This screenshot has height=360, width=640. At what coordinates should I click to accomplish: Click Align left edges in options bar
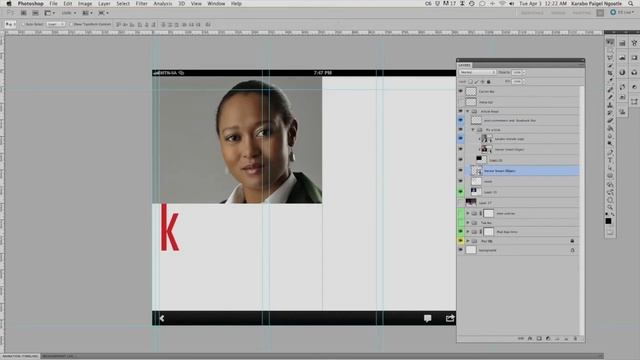point(140,24)
